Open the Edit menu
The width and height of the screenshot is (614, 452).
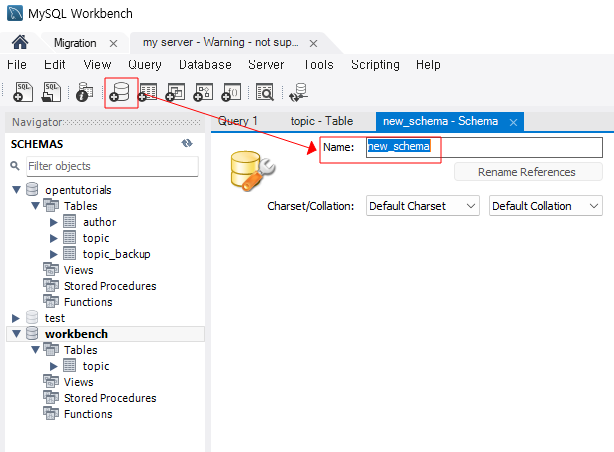(54, 64)
